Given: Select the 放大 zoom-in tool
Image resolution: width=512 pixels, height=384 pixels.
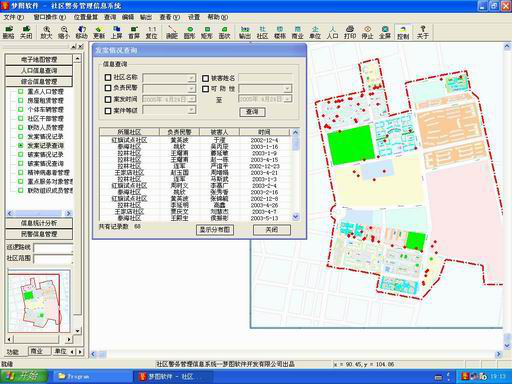Looking at the screenshot, I should [46, 32].
